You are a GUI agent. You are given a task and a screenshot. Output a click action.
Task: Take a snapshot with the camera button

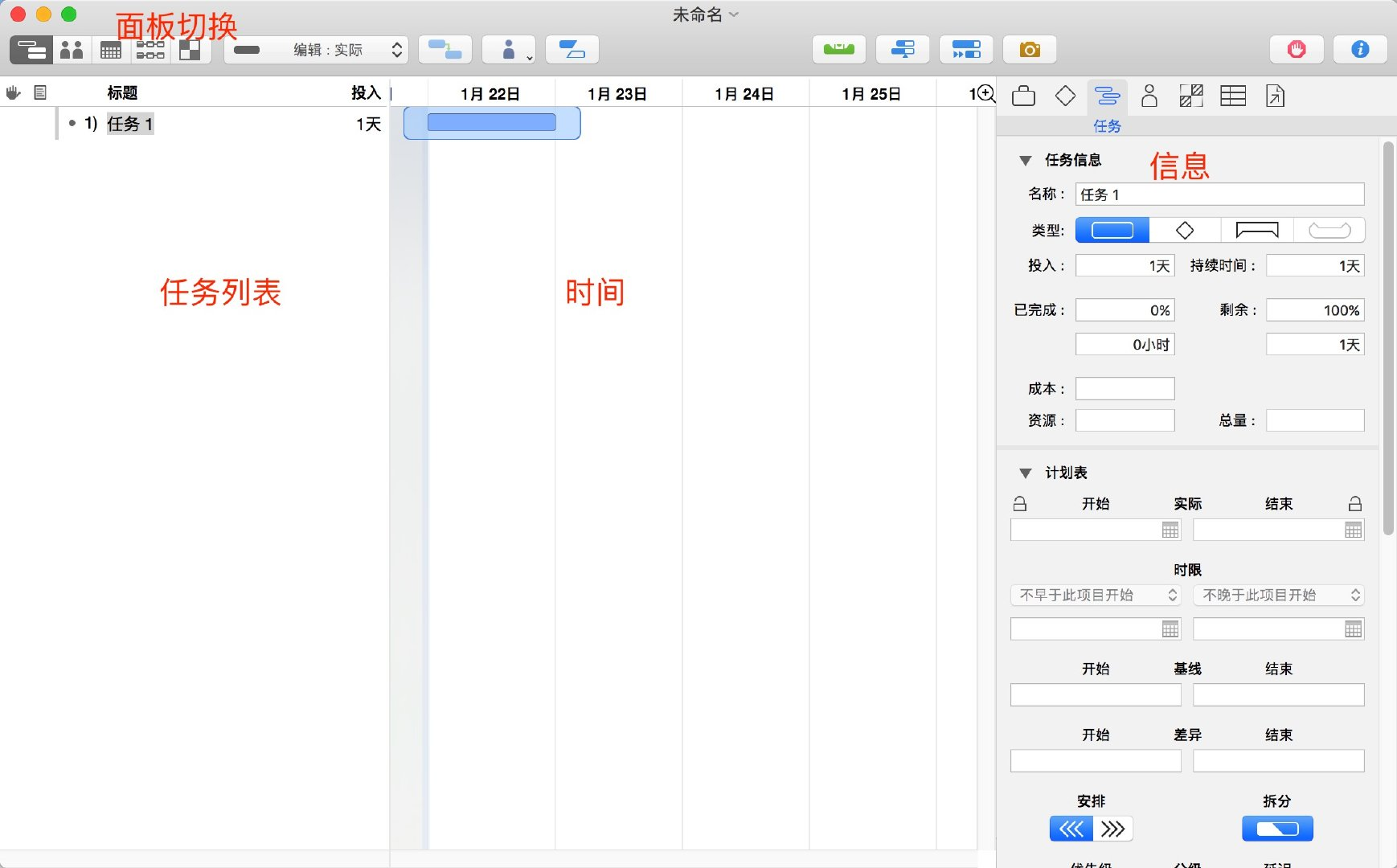pos(1030,50)
